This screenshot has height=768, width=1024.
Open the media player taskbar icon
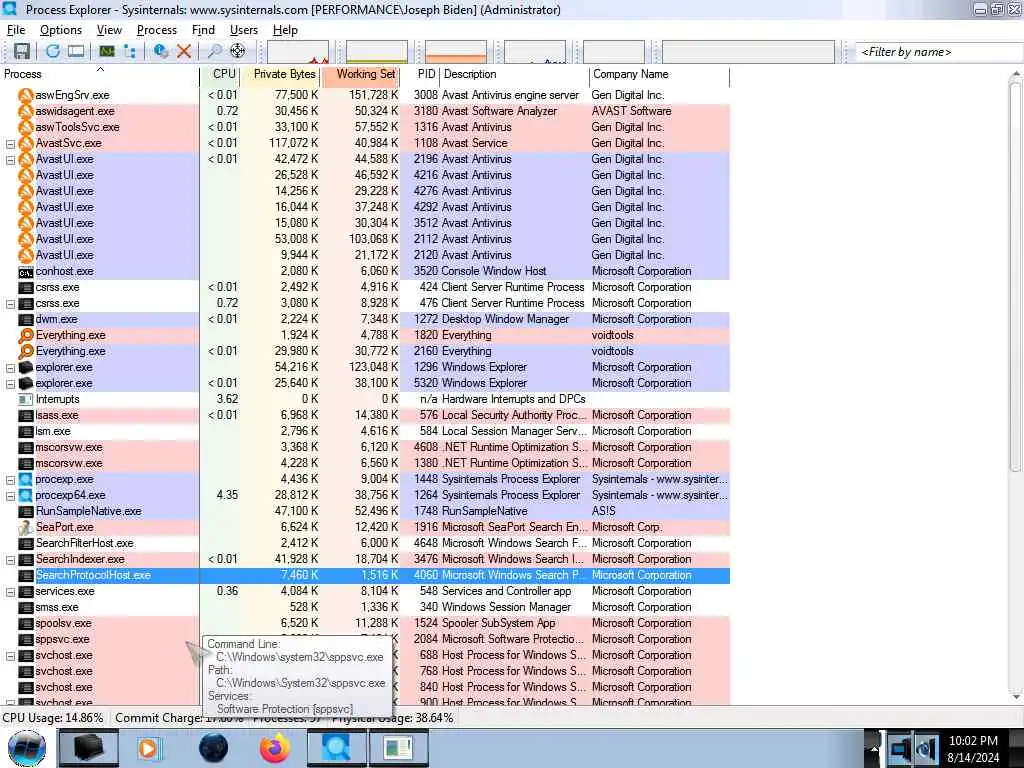point(149,748)
